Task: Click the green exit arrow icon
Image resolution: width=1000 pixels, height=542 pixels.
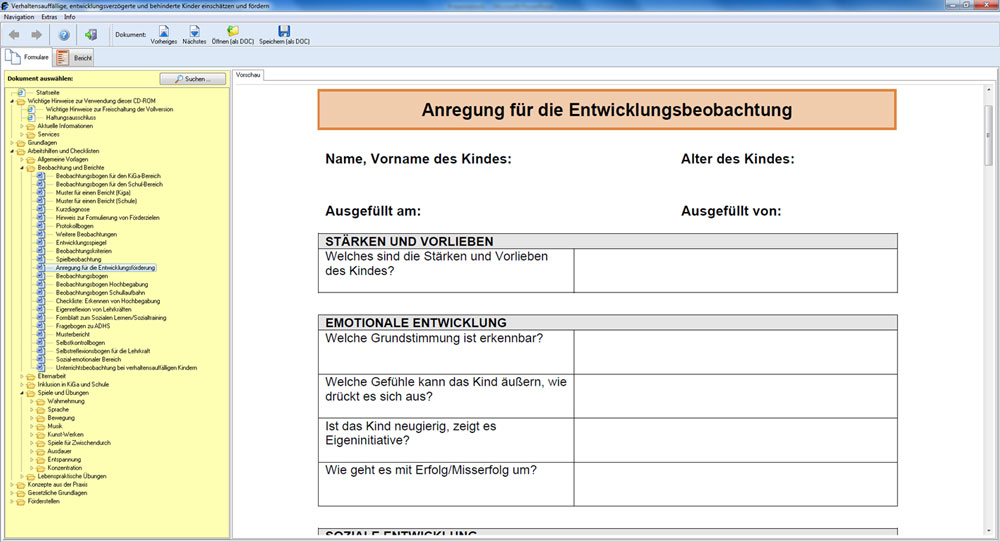Action: click(x=91, y=35)
